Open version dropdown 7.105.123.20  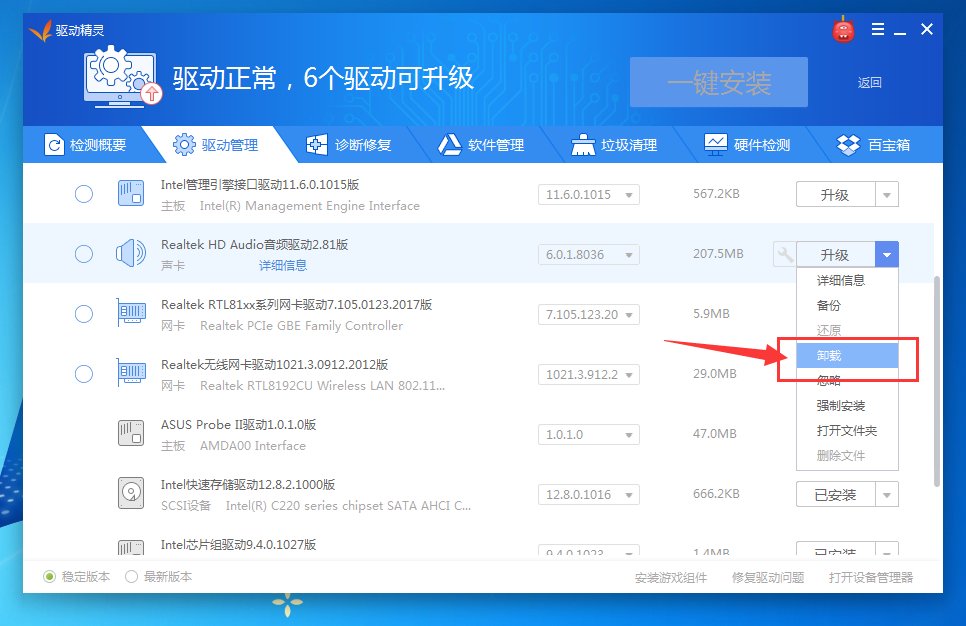588,314
